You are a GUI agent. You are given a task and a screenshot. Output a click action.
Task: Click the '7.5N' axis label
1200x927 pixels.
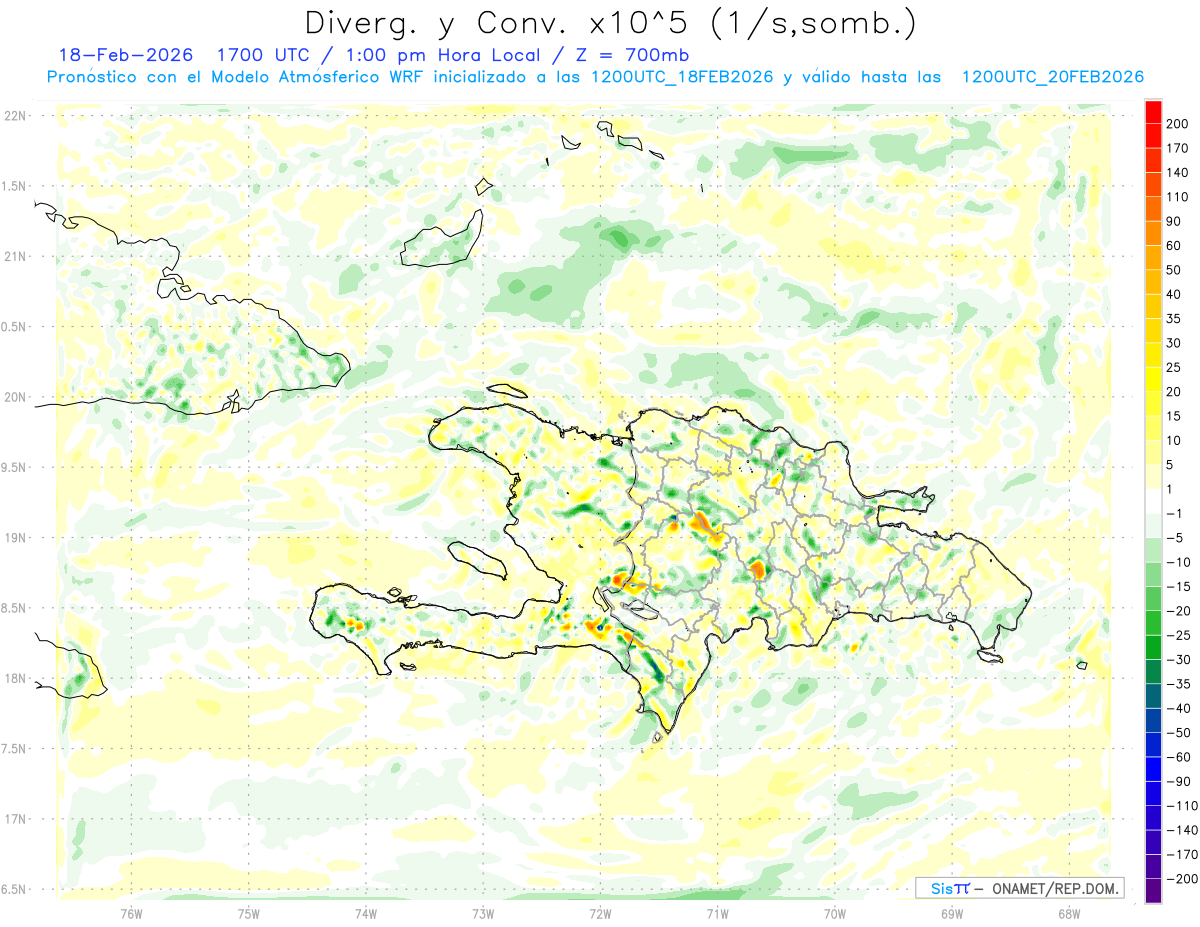click(15, 748)
